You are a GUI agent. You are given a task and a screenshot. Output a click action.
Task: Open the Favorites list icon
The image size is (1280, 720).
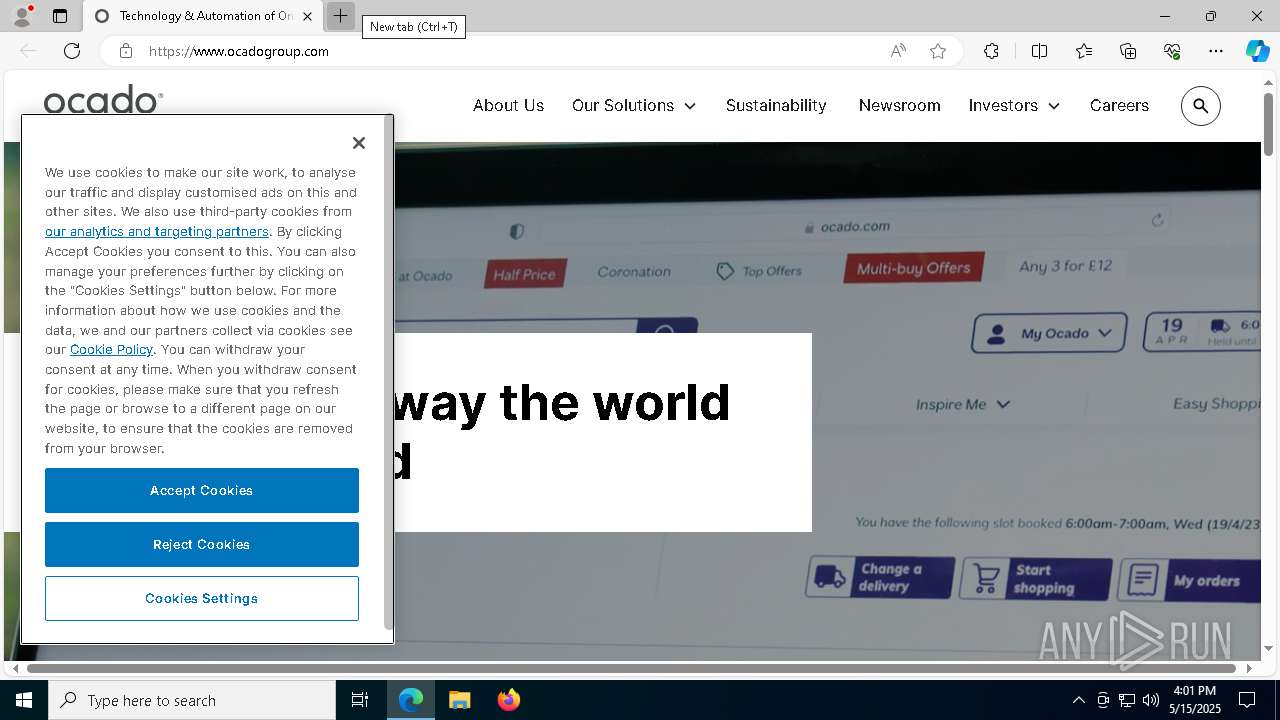(1084, 51)
